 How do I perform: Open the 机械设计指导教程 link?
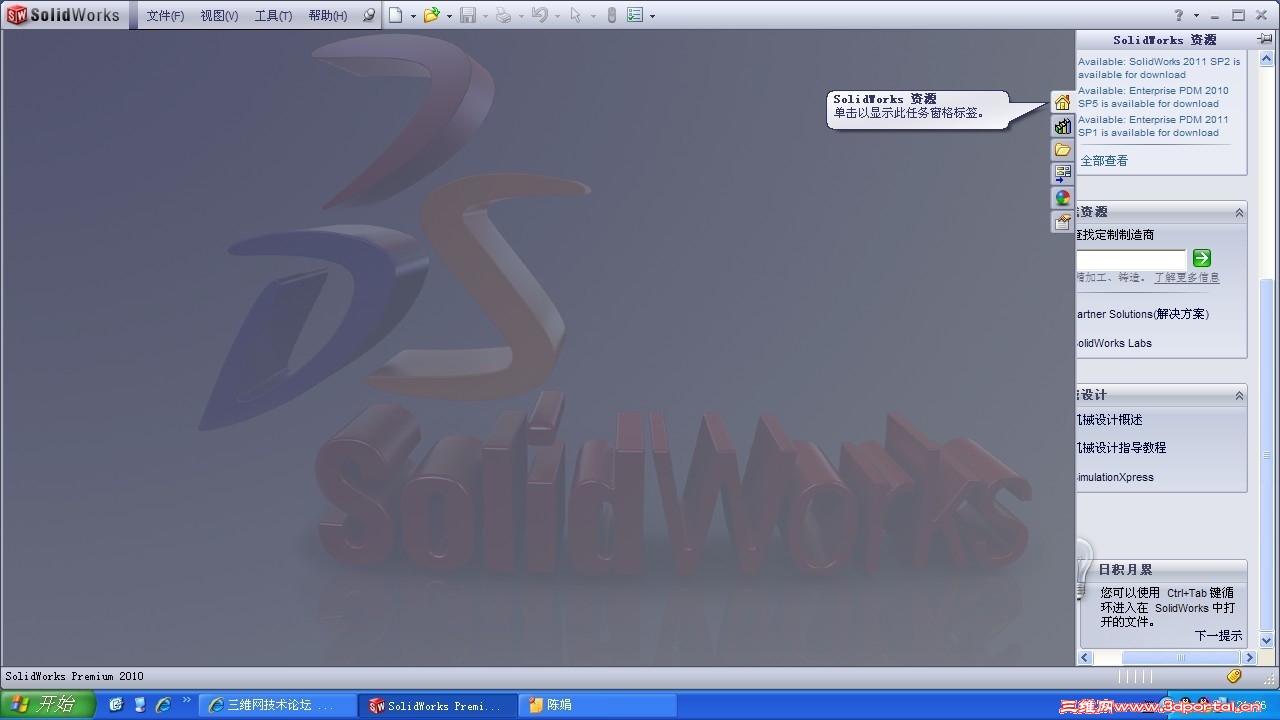[1122, 448]
